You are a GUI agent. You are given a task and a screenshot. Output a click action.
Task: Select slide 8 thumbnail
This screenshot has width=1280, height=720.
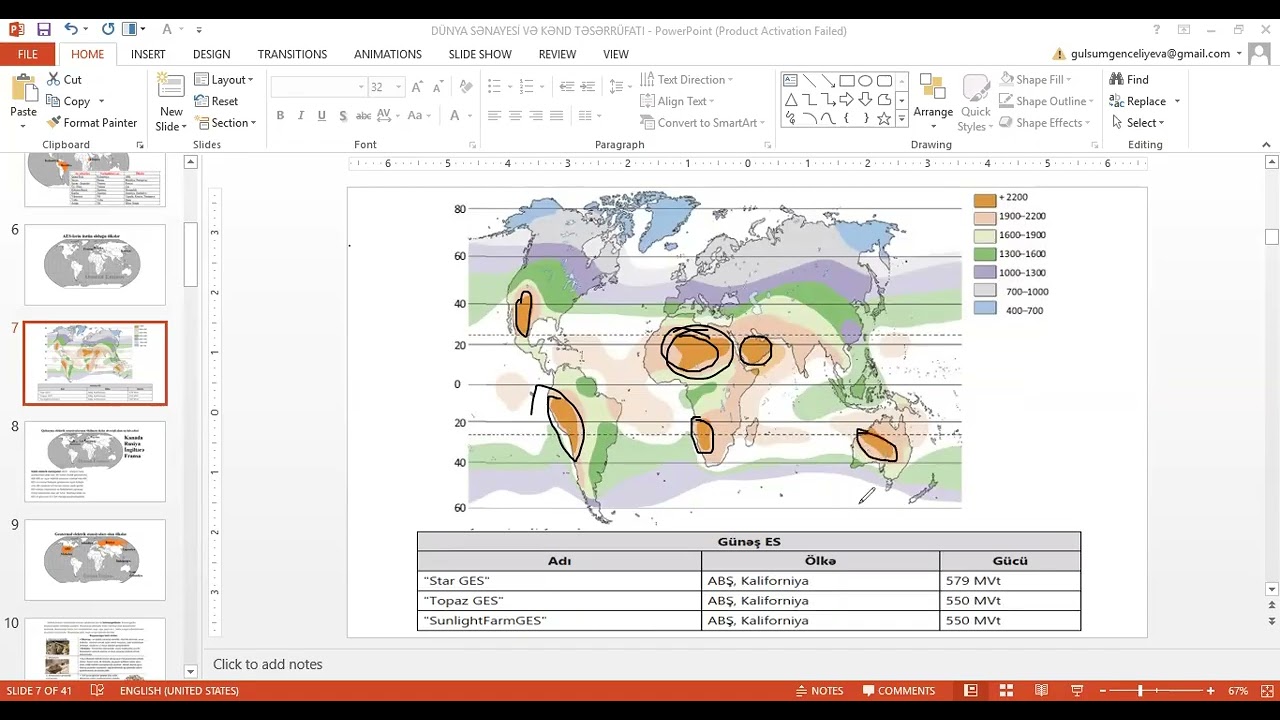point(95,461)
